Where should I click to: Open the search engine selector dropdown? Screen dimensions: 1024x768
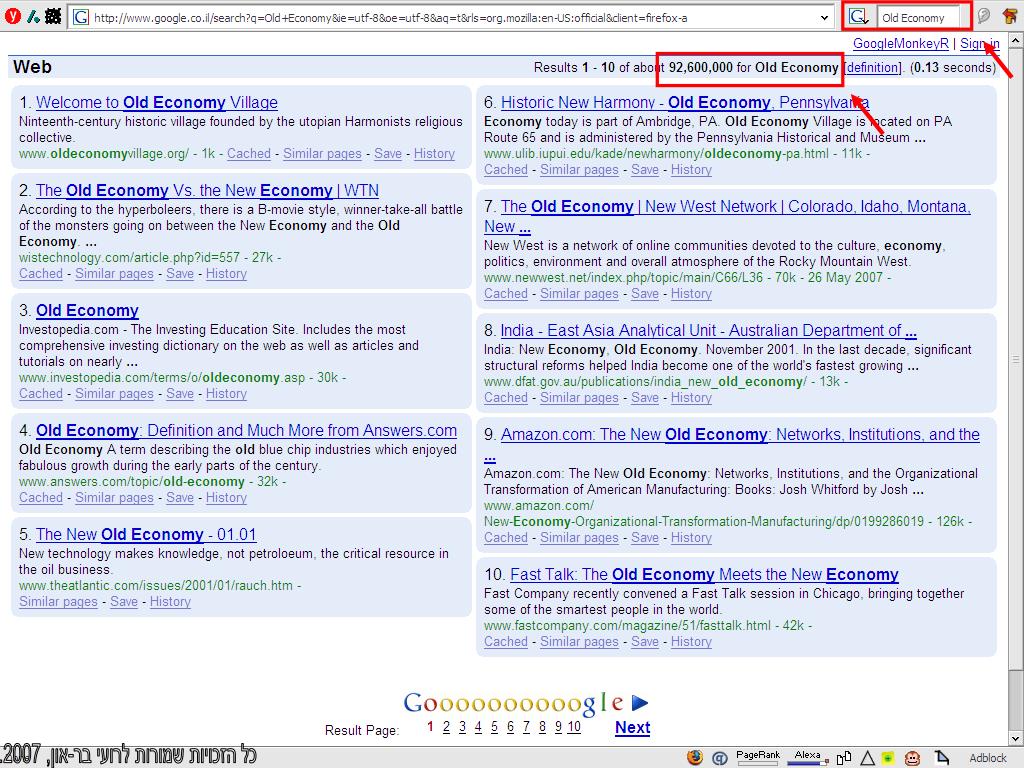point(857,18)
